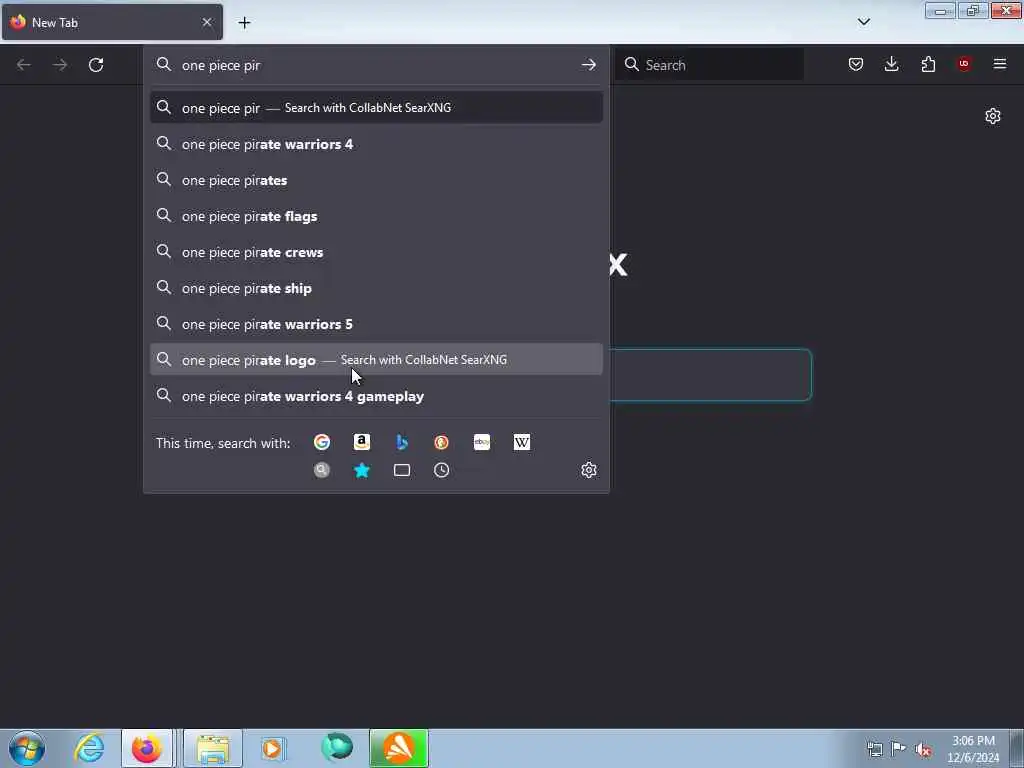Choose suggestion 'one piece pirate warriors 5'
Screen dimensions: 1024x768
[376, 324]
